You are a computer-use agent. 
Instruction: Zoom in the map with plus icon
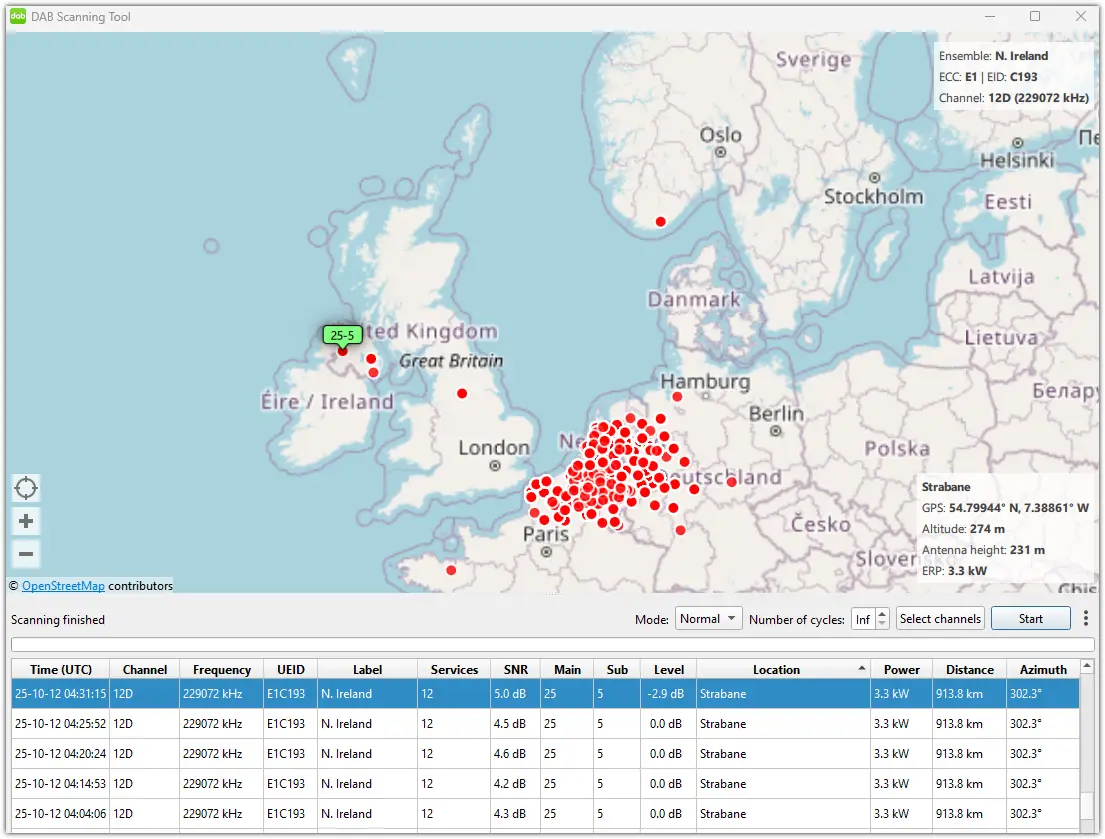click(26, 521)
